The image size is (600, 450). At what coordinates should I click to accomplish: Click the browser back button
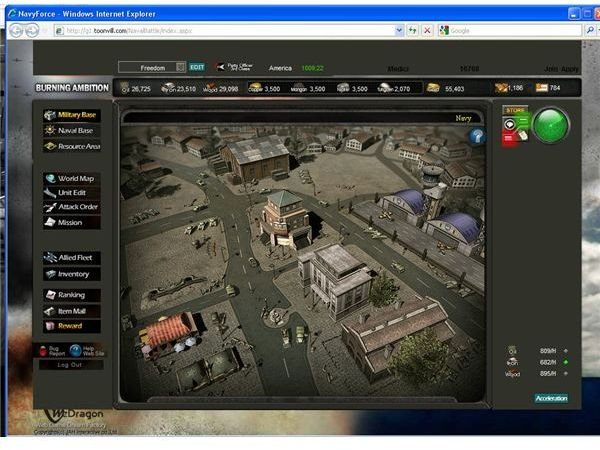[16, 30]
